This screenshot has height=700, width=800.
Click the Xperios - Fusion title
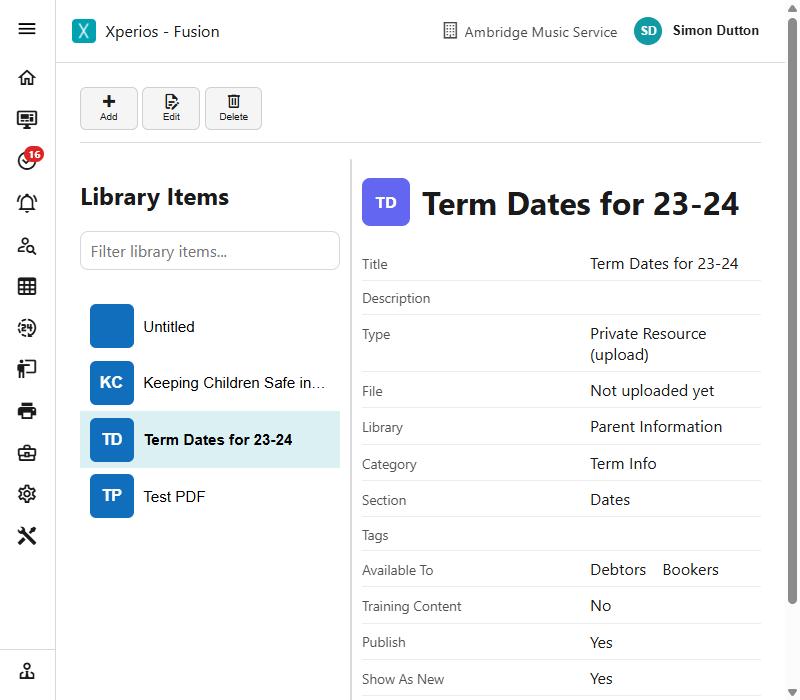pos(162,32)
